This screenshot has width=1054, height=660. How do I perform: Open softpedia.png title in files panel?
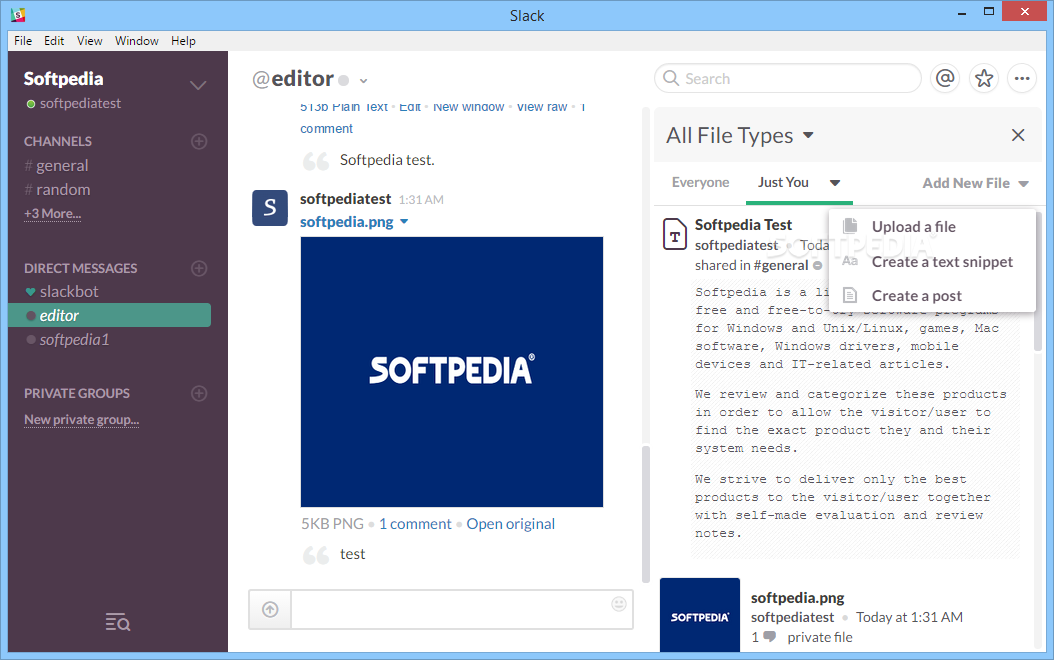797,597
